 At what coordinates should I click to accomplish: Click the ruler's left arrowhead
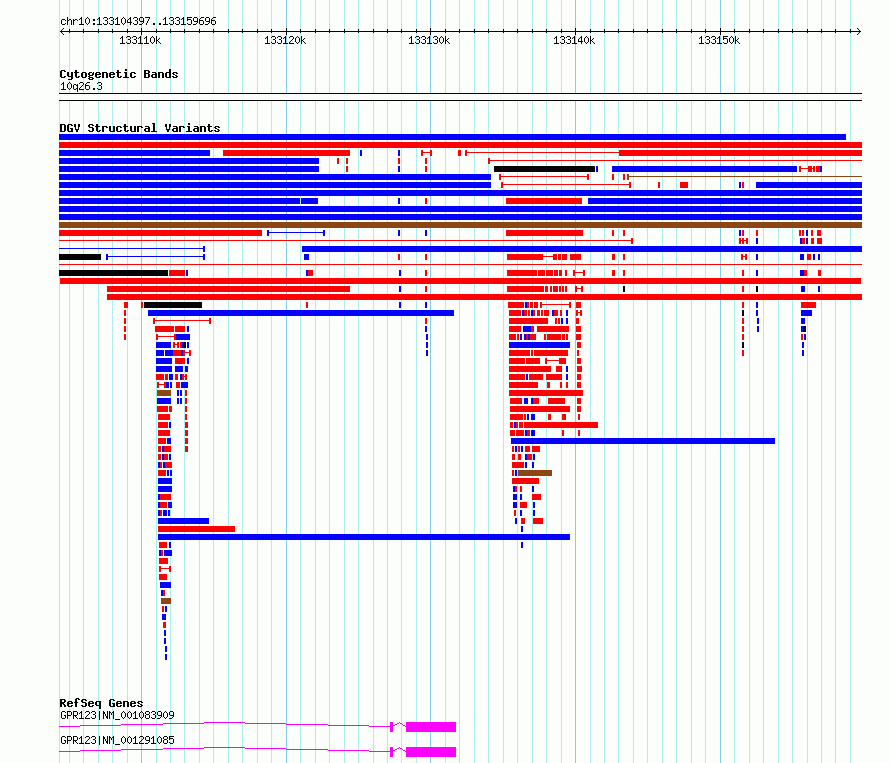(x=63, y=32)
